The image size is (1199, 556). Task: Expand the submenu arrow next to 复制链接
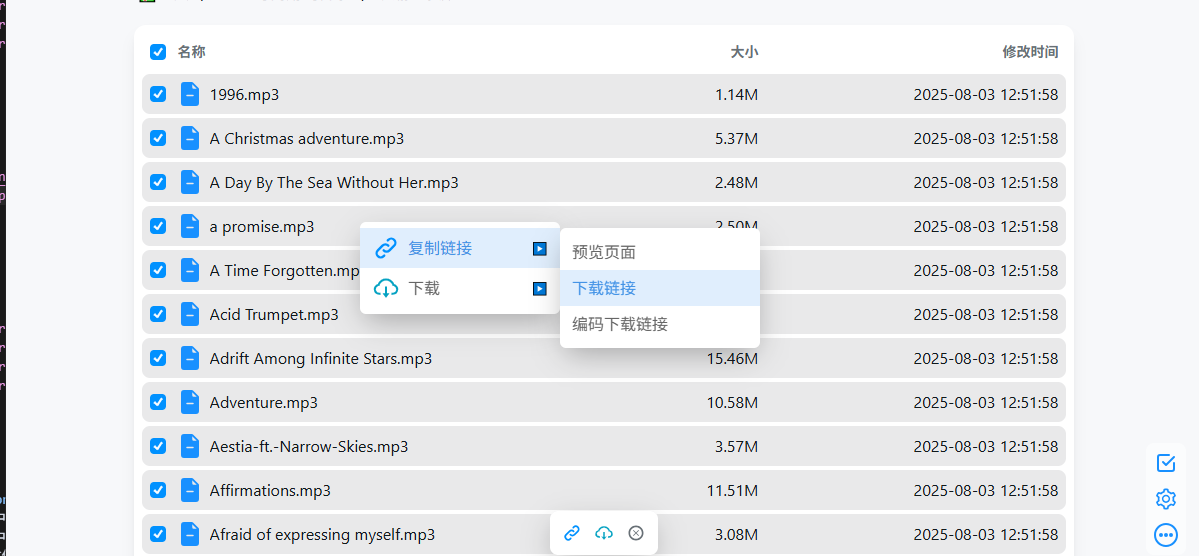539,249
